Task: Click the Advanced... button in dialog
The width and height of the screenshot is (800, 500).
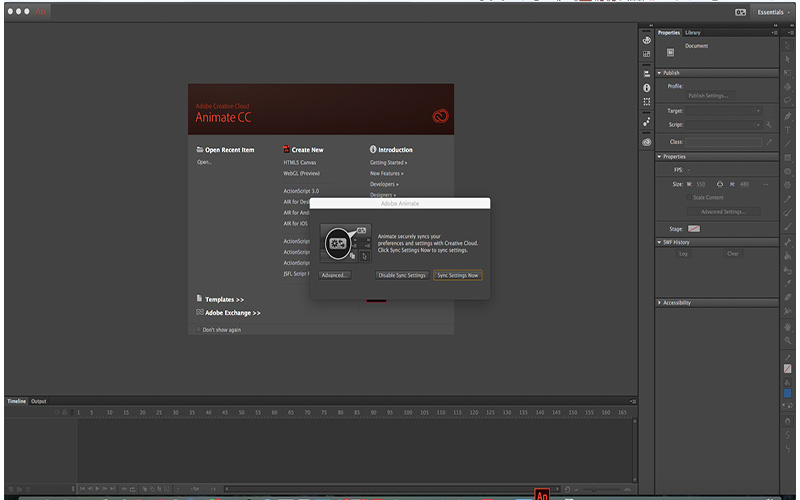Action: (x=335, y=276)
